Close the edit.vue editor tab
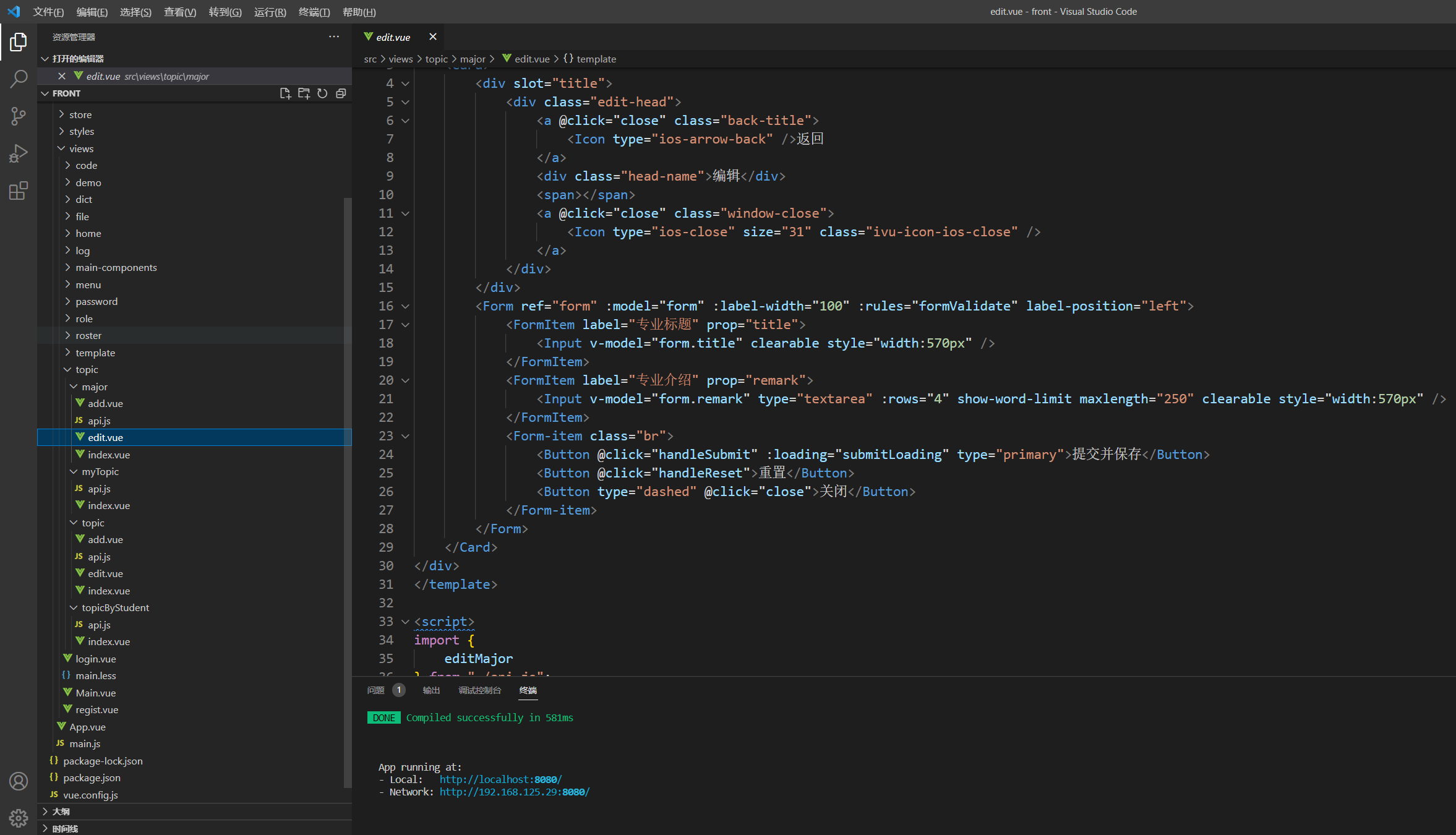The image size is (1456, 835). pos(433,37)
